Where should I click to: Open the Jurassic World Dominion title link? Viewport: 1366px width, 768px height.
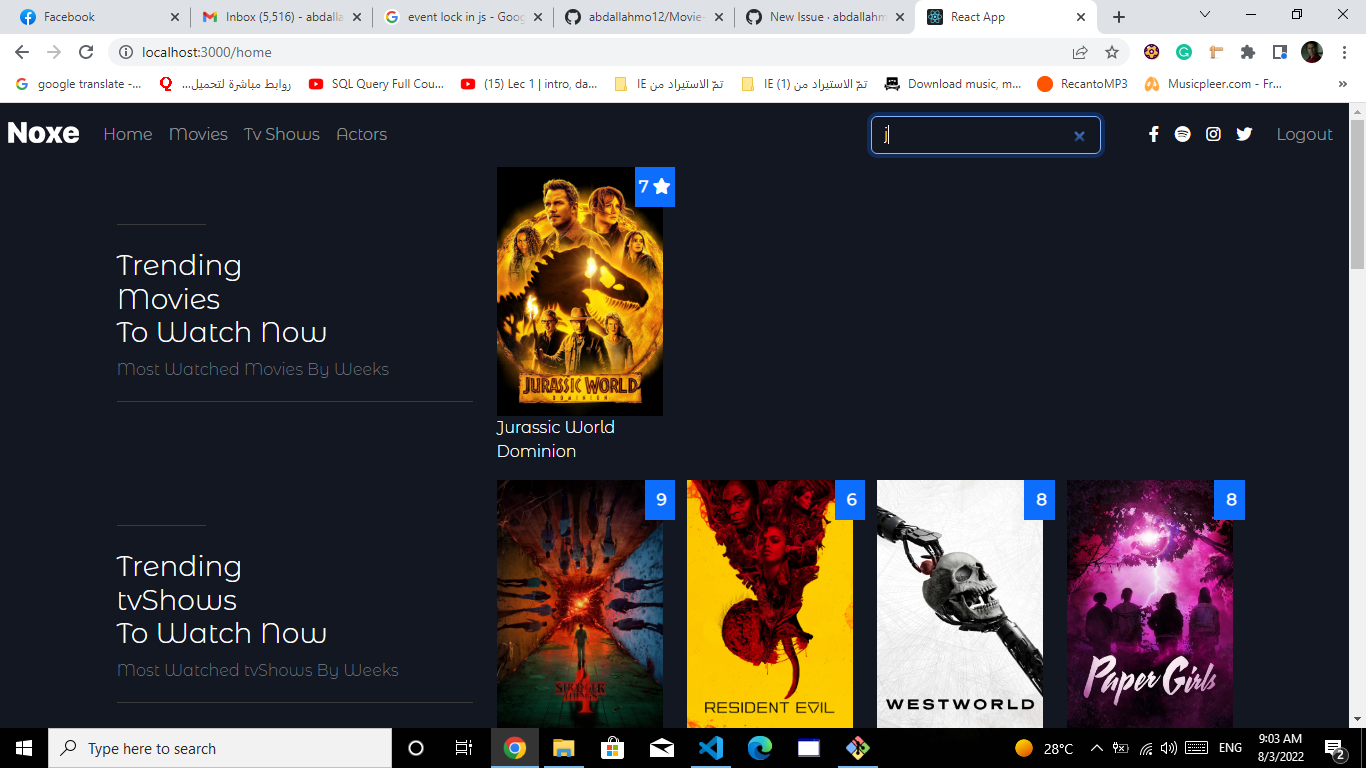[556, 438]
